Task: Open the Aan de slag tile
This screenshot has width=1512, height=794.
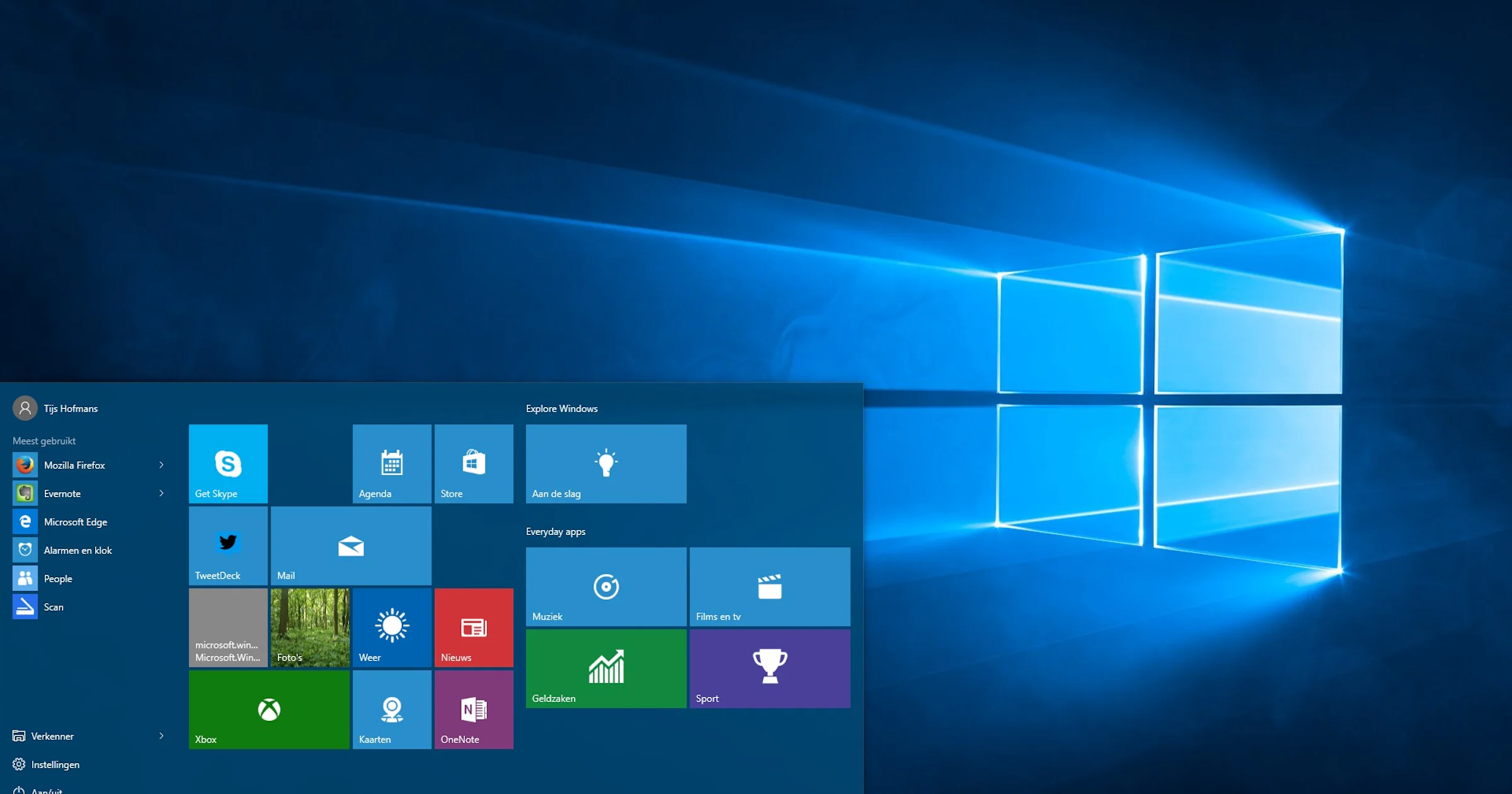Action: [x=606, y=463]
